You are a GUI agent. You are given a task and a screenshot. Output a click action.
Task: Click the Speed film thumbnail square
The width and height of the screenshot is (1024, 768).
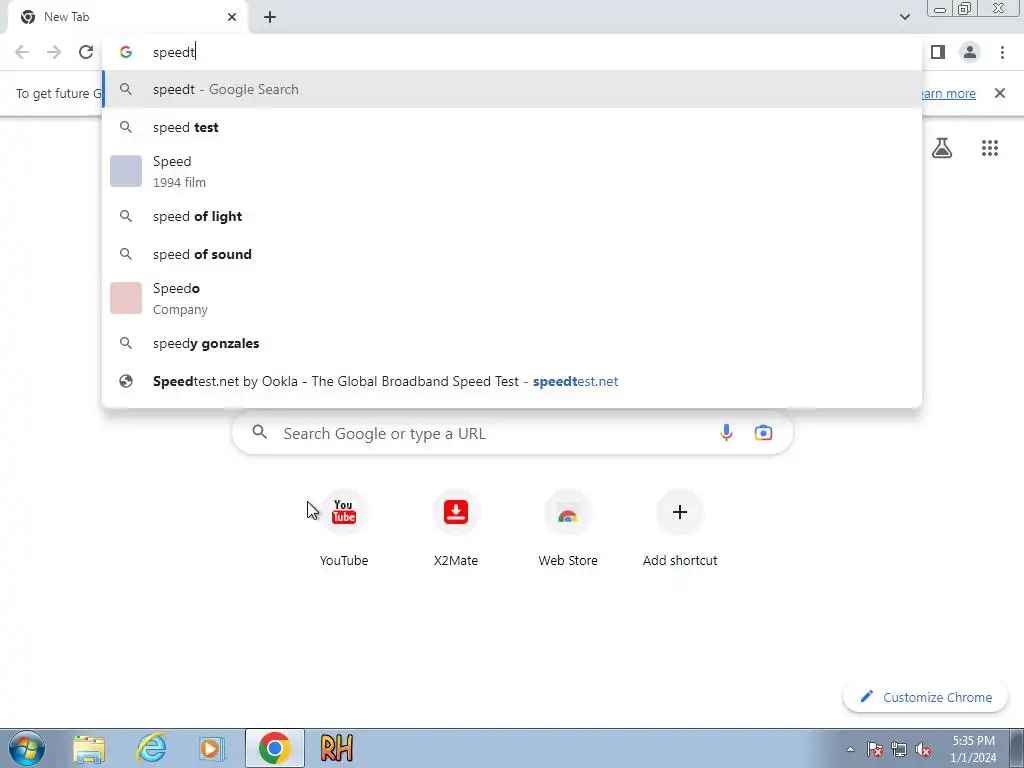tap(126, 171)
